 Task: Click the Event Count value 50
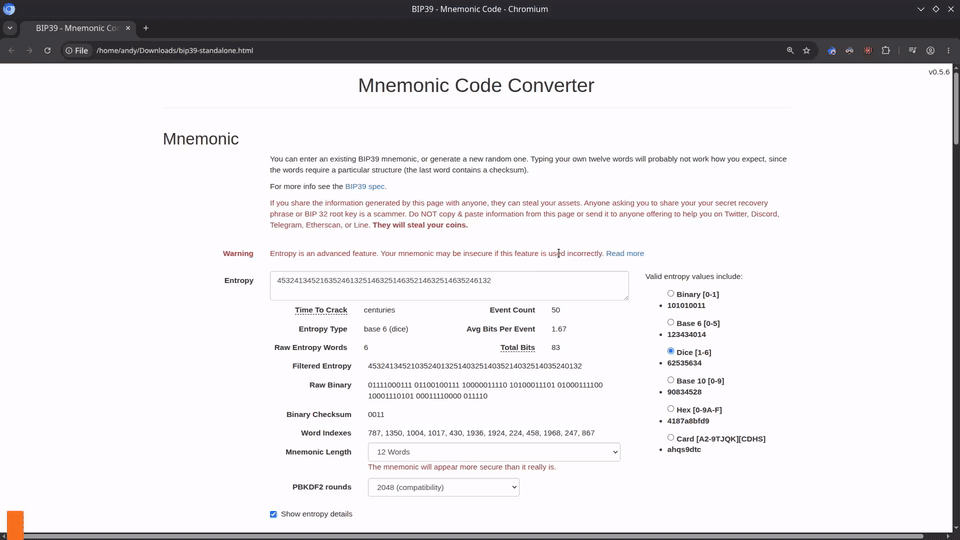555,310
